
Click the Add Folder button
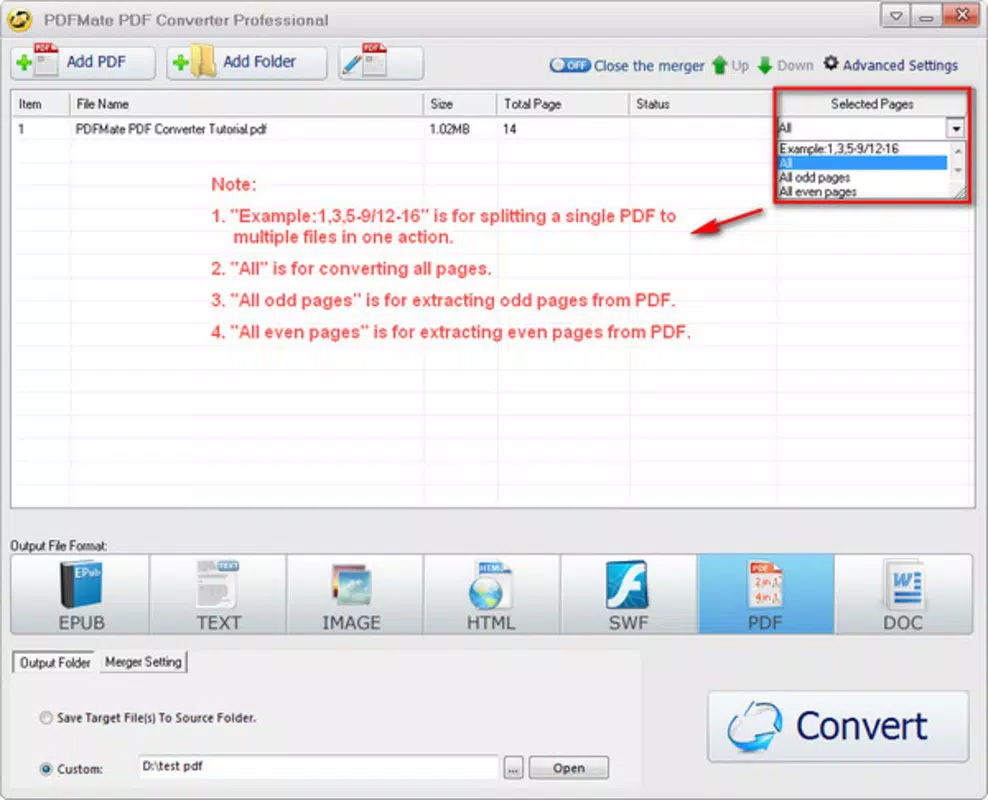point(246,62)
